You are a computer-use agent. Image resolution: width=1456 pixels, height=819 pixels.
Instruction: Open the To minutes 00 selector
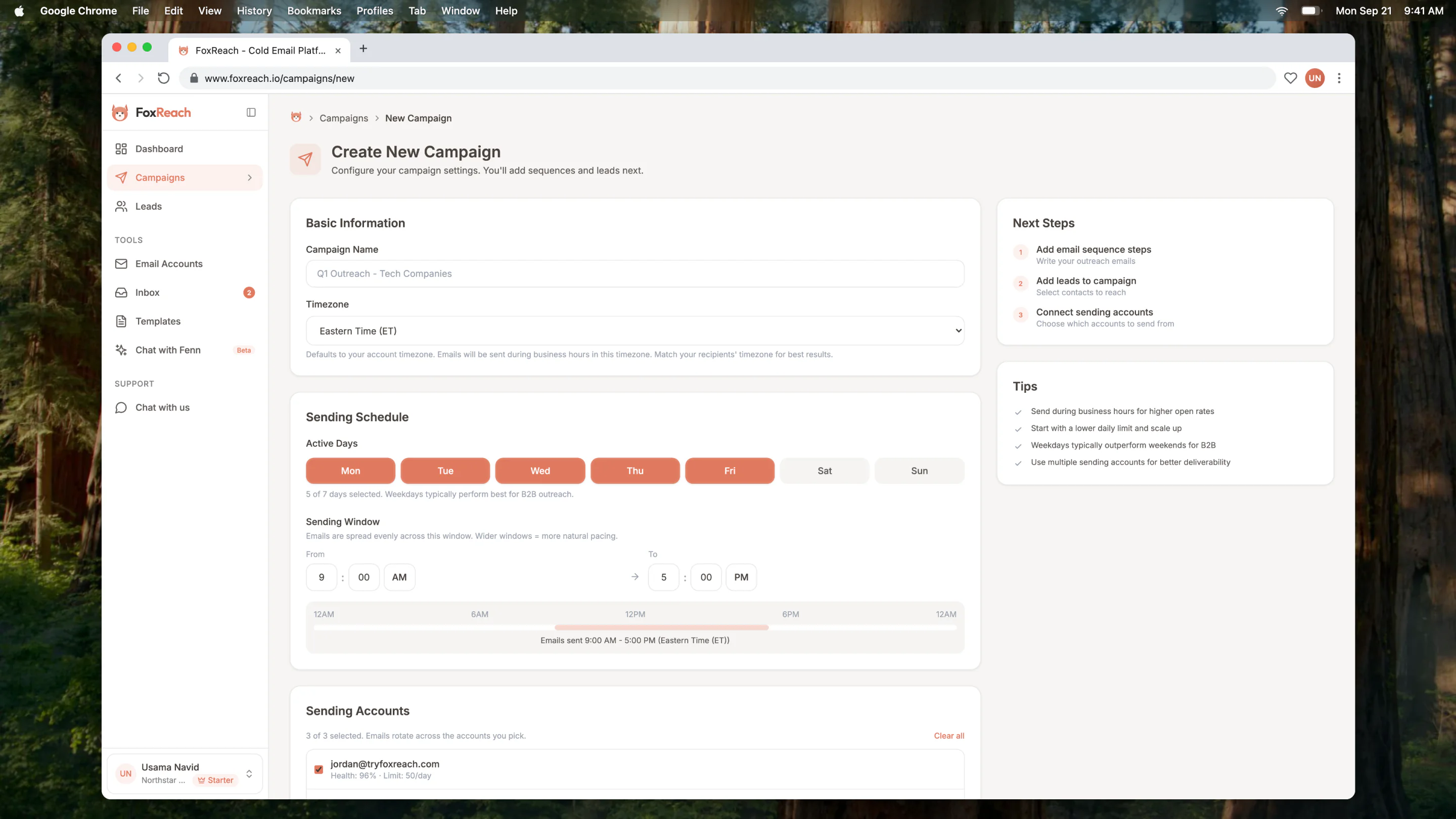point(706,577)
